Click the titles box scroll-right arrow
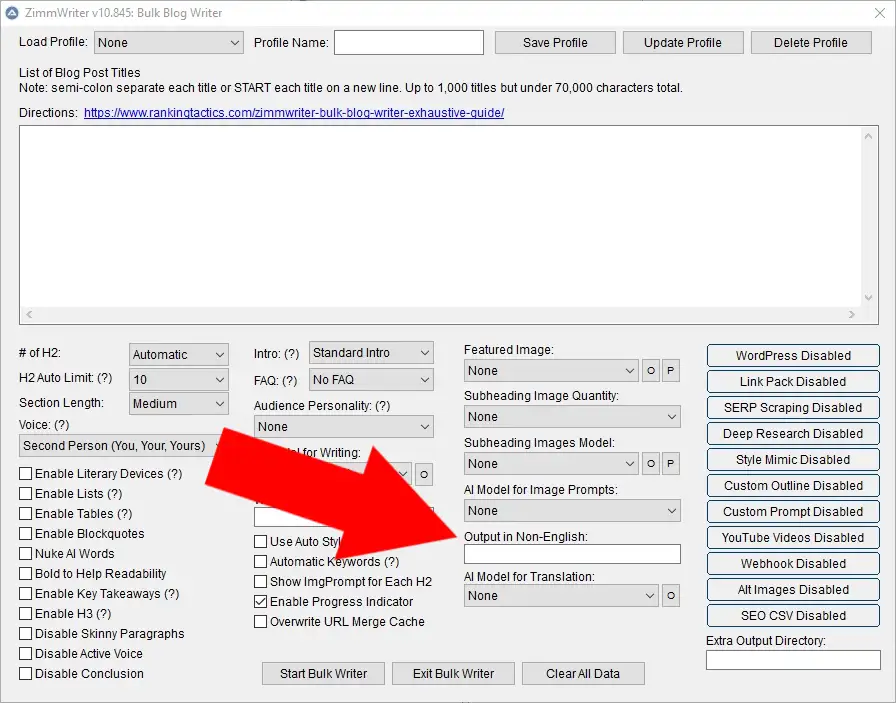This screenshot has width=896, height=703. pos(852,315)
